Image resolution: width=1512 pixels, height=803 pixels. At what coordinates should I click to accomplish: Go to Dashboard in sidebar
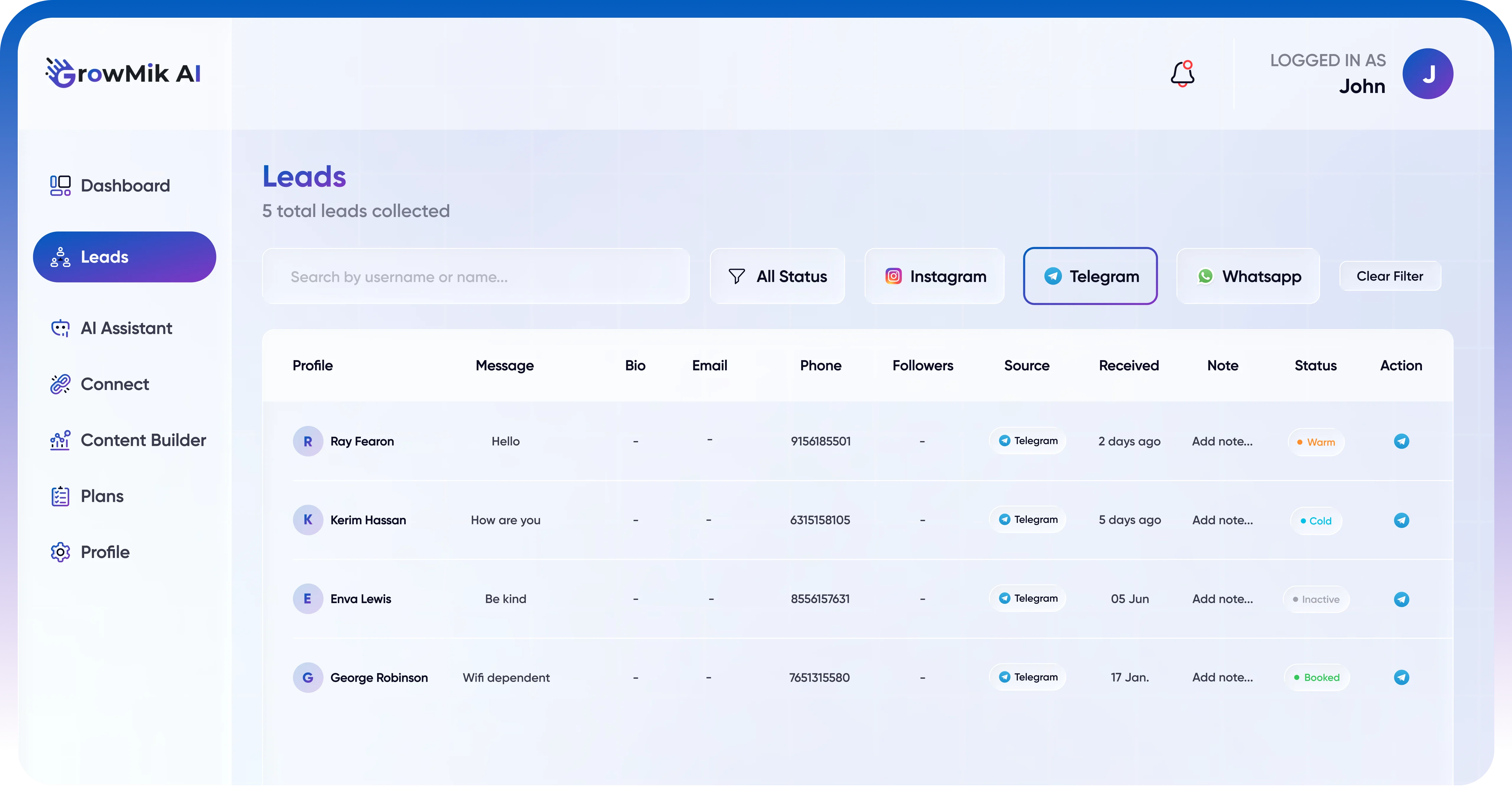124,185
